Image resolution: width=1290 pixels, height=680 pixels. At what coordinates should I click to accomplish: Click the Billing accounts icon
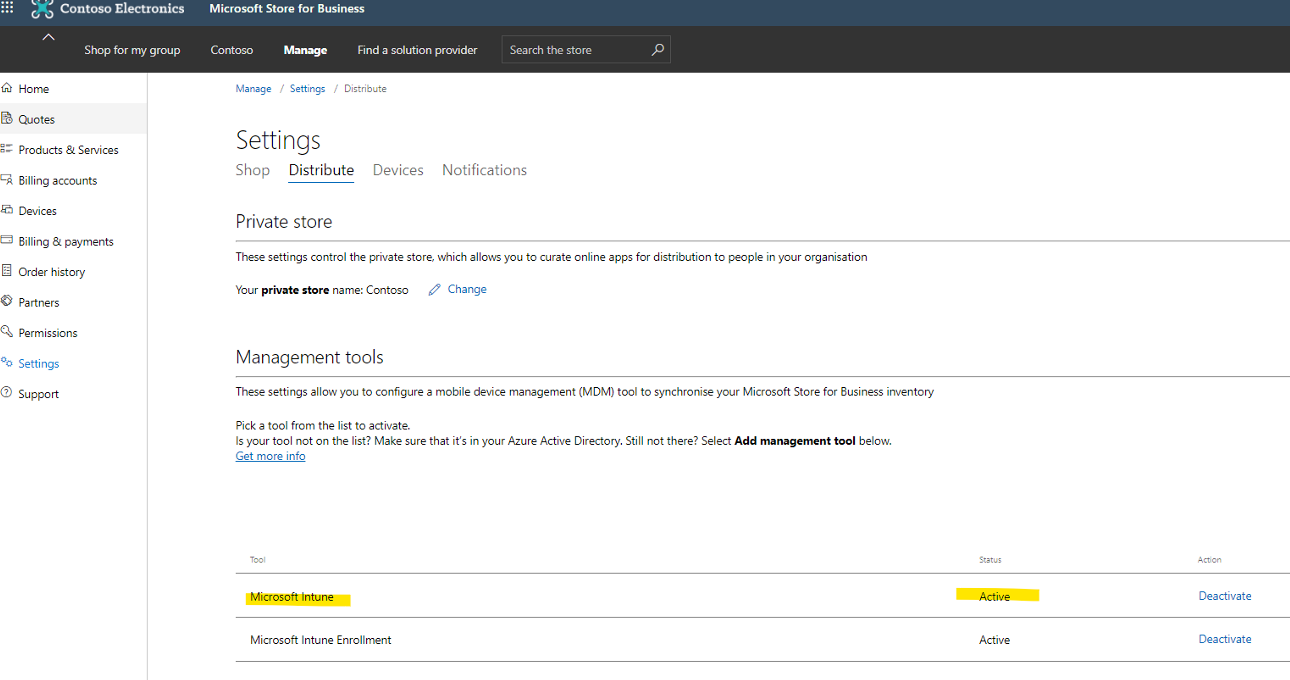(7, 180)
